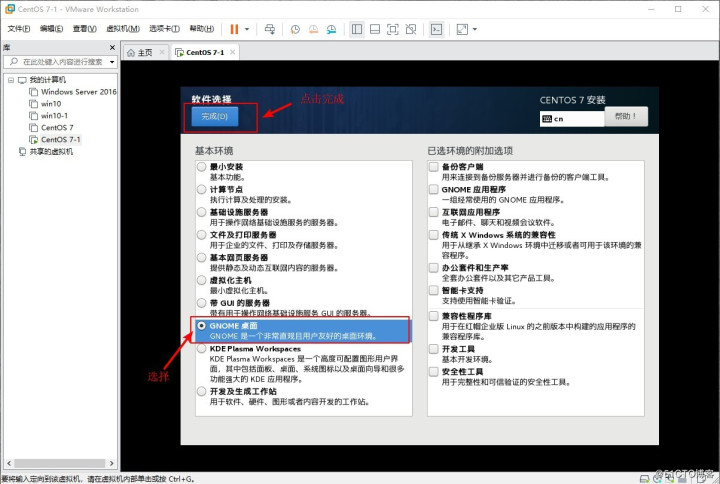Click the library scrollbar right arrow
Screen dimensions: 720x484
(x=112, y=463)
